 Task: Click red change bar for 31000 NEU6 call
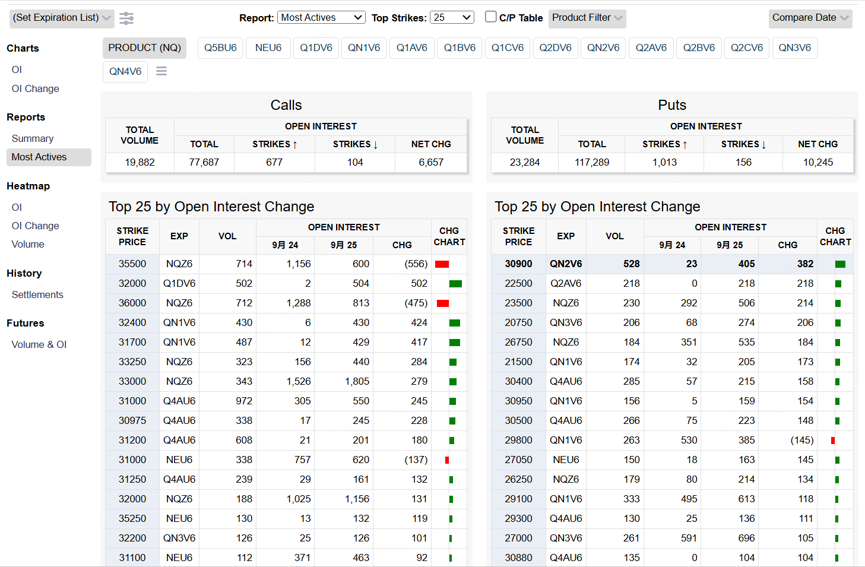[447, 460]
